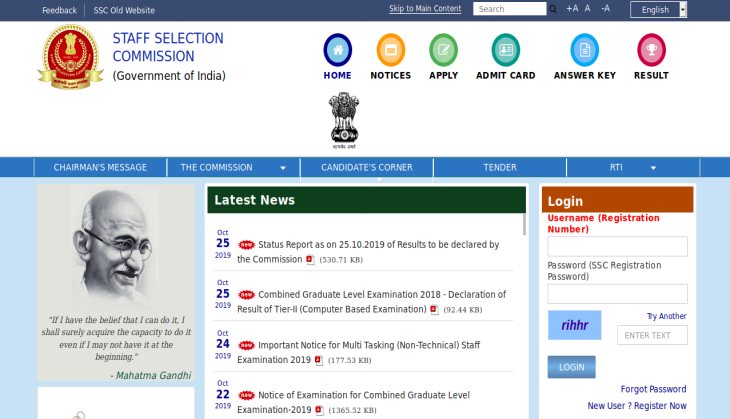Click the (1365.52 KB) file size text
The width and height of the screenshot is (730, 419).
[352, 410]
